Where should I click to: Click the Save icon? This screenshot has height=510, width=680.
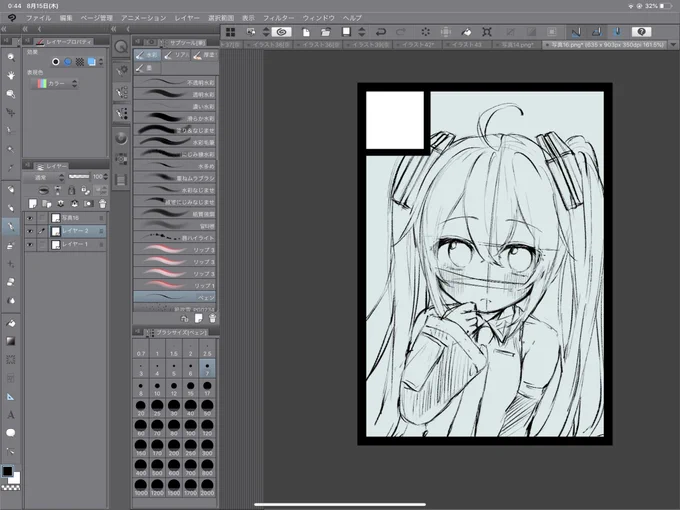click(346, 32)
